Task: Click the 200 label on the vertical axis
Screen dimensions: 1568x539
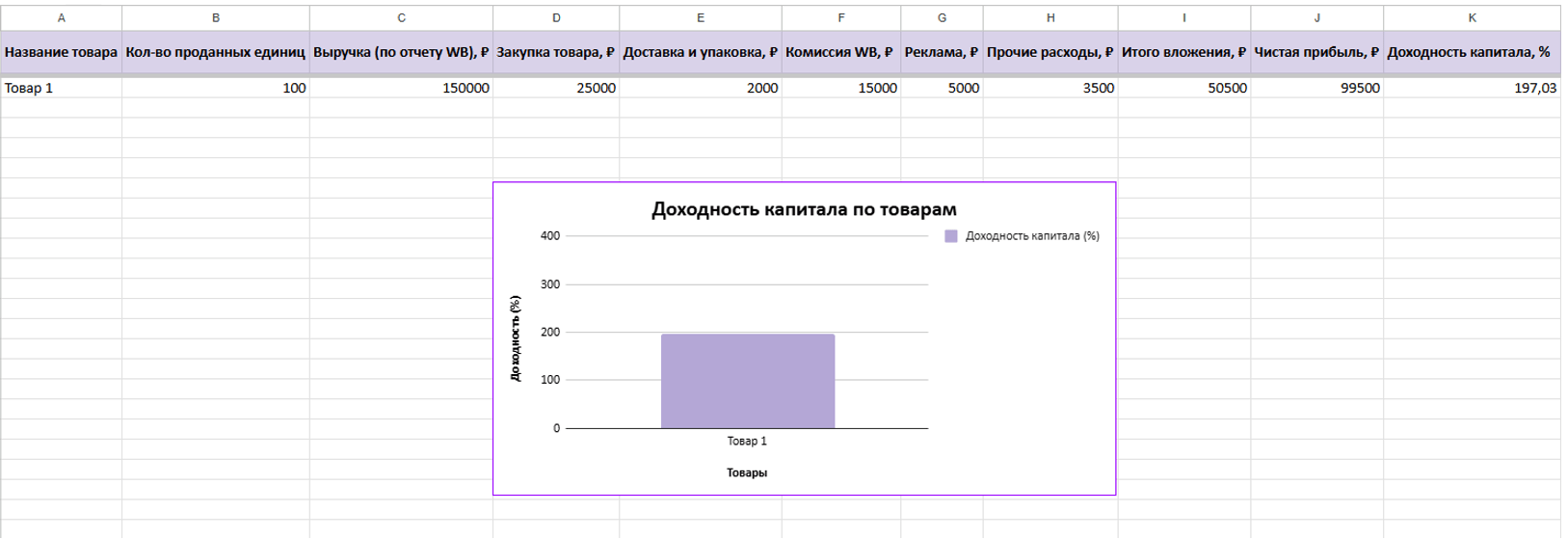Action: [x=550, y=332]
